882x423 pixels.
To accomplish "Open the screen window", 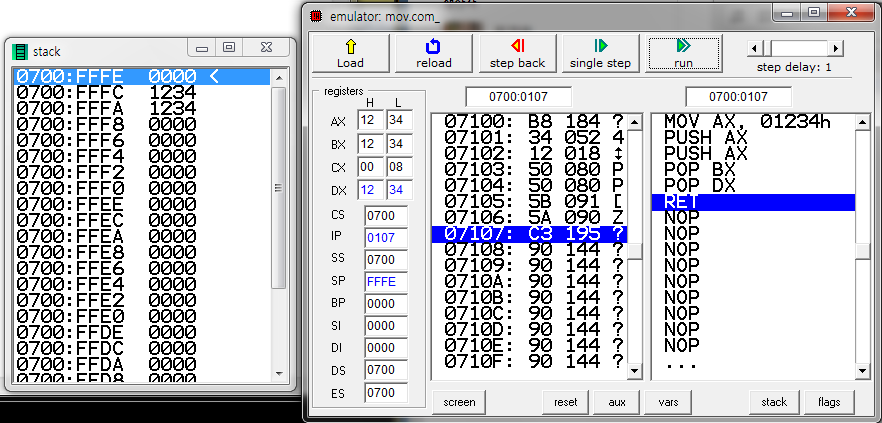I will click(461, 402).
